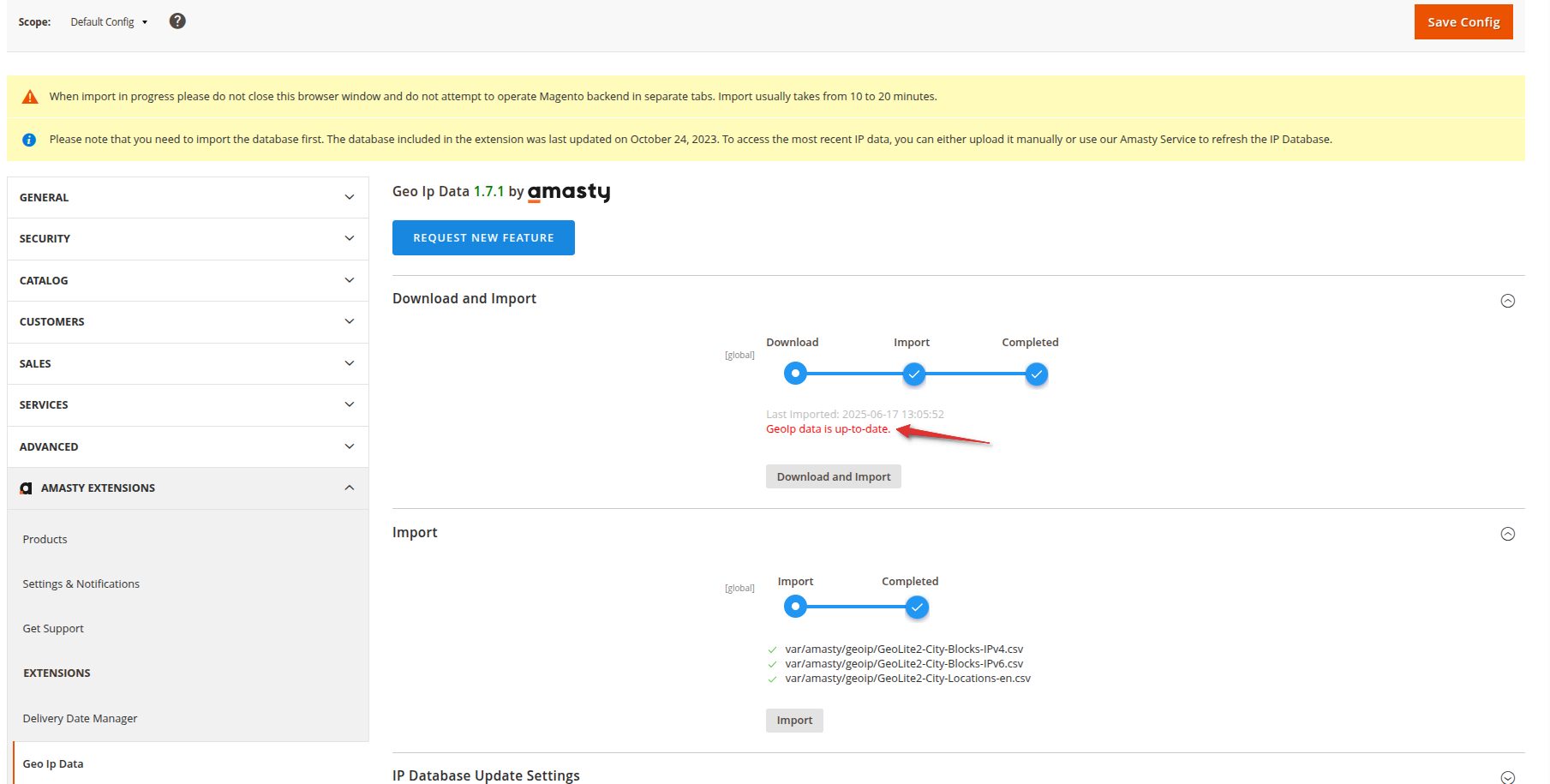The height and width of the screenshot is (784, 1550).
Task: Open the Get Support menu item
Action: coord(53,629)
